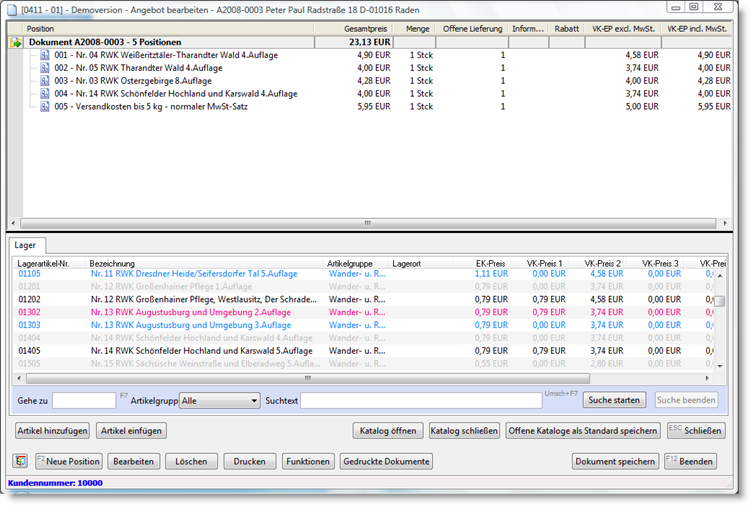Click the icon of position 003 Osterzgebirge
Screen dimensions: 750x505
click(45, 81)
